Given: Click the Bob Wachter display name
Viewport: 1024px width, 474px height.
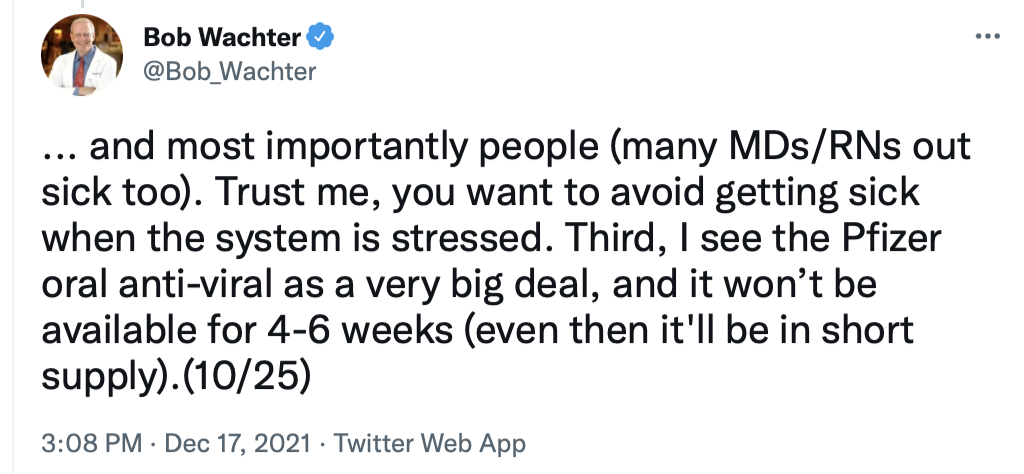Looking at the screenshot, I should pos(222,38).
